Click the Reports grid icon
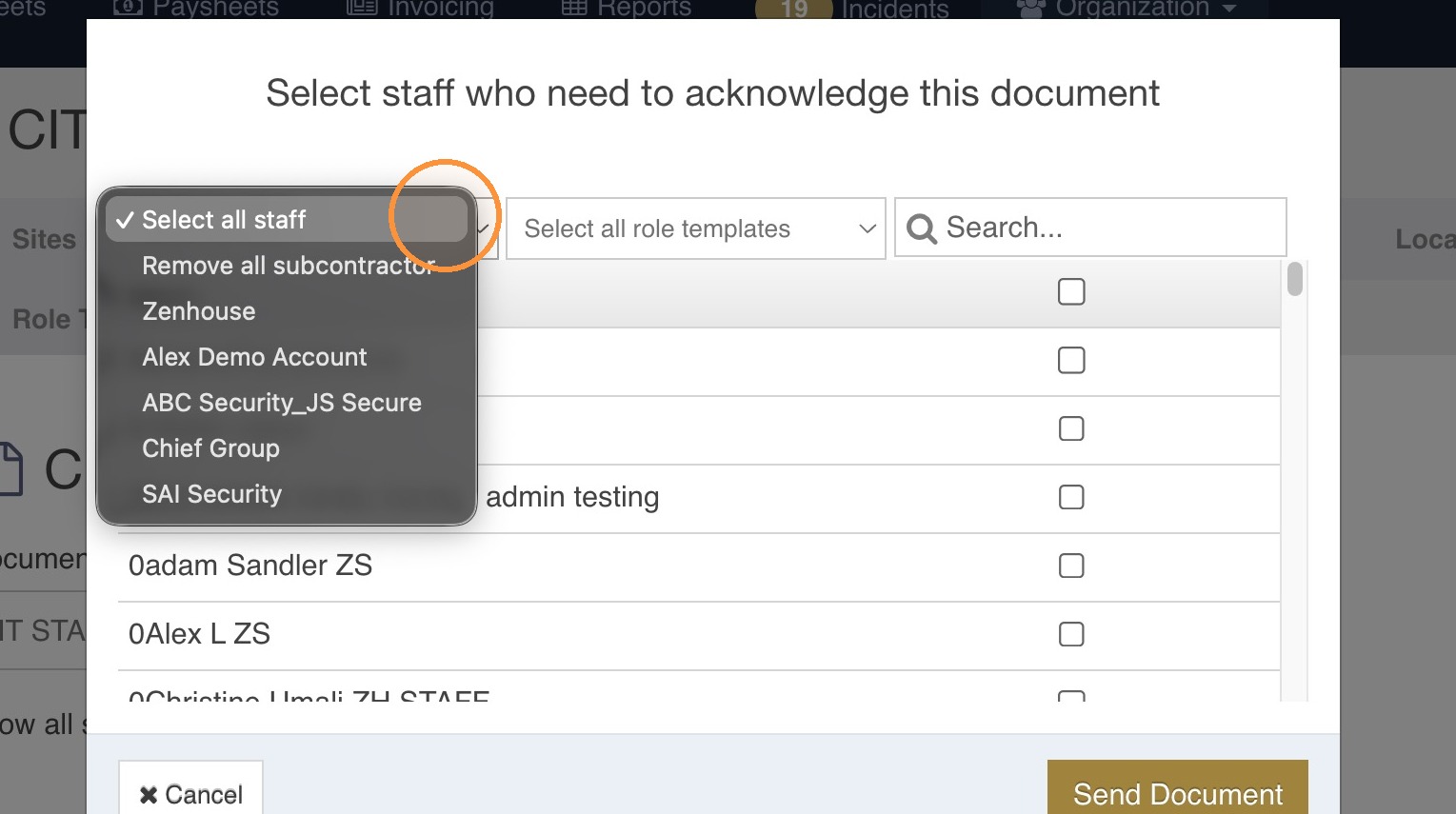 tap(574, 9)
